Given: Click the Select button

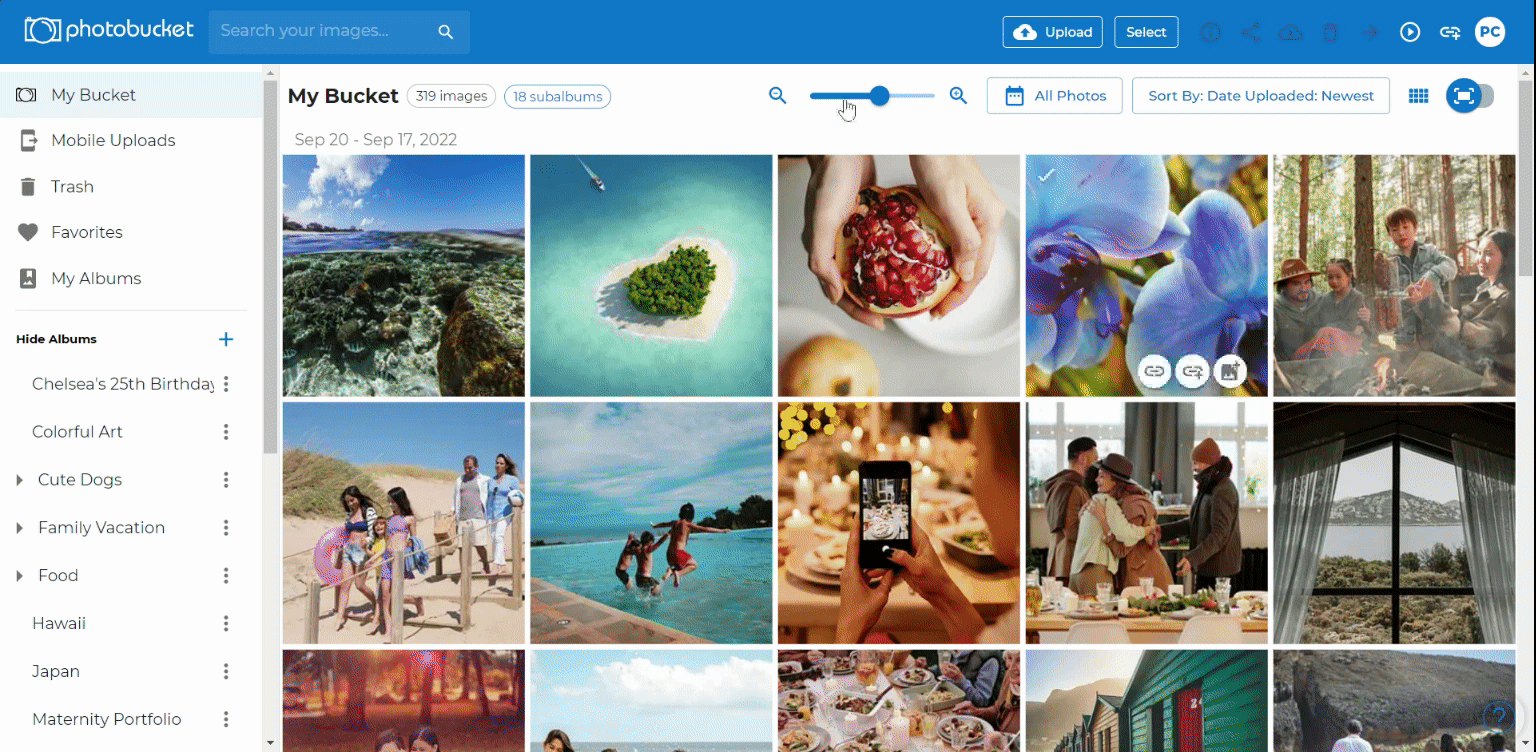Looking at the screenshot, I should click(1146, 32).
